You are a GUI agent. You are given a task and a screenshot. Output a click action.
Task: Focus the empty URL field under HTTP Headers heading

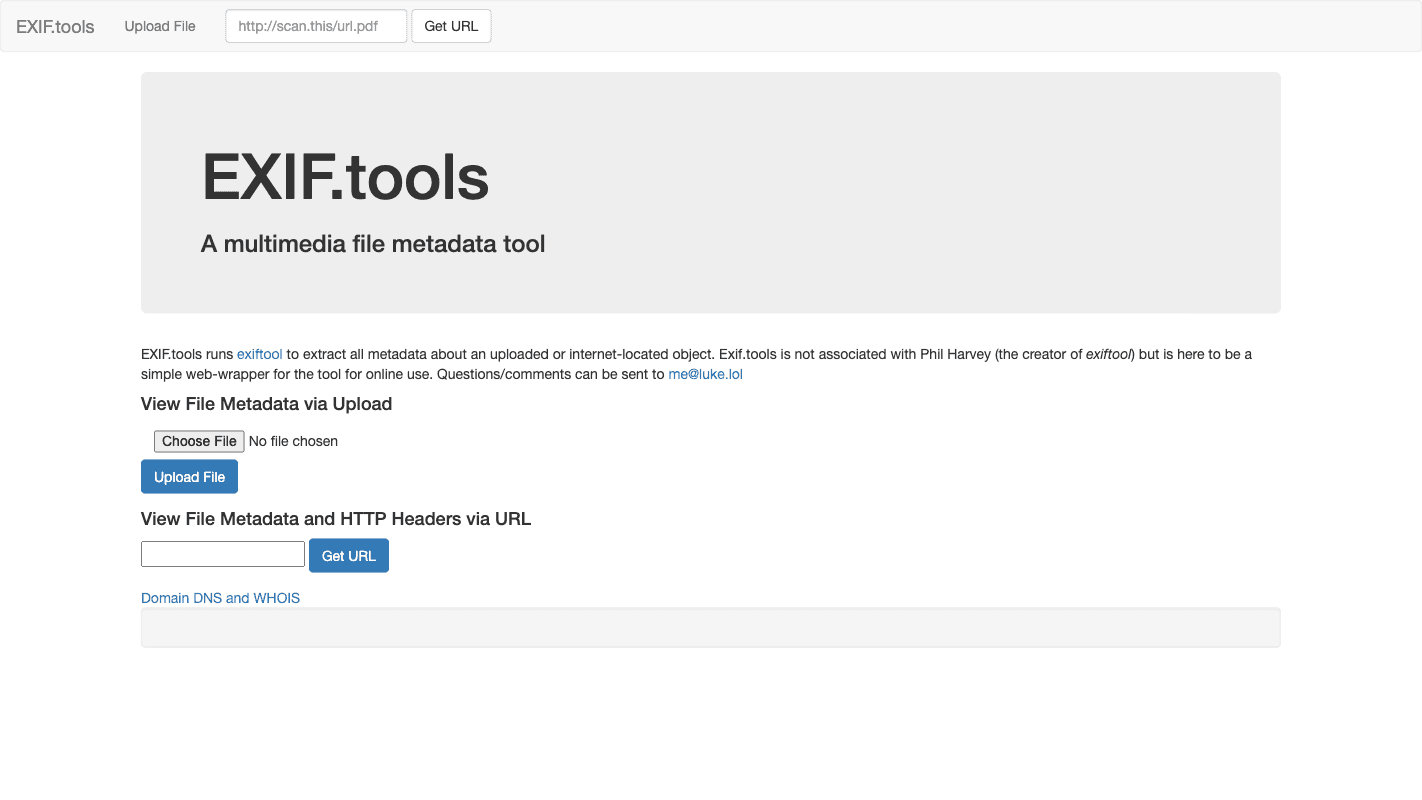pos(223,554)
